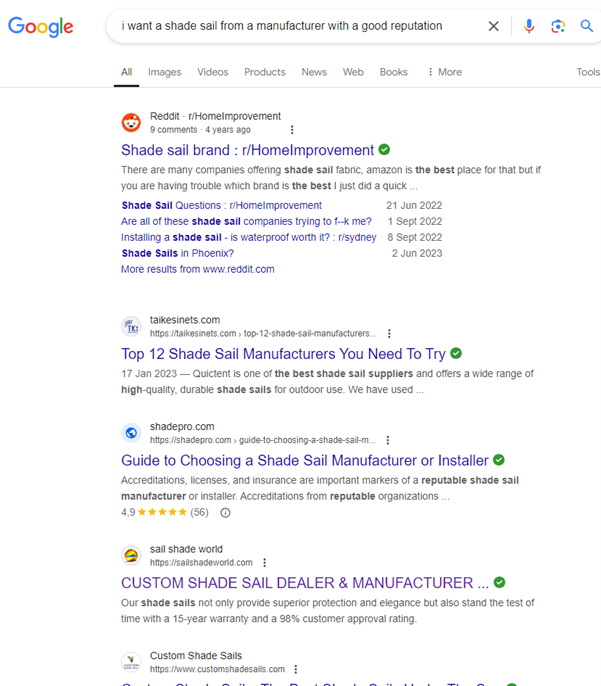Click More results from www.reddit.com

tap(198, 269)
